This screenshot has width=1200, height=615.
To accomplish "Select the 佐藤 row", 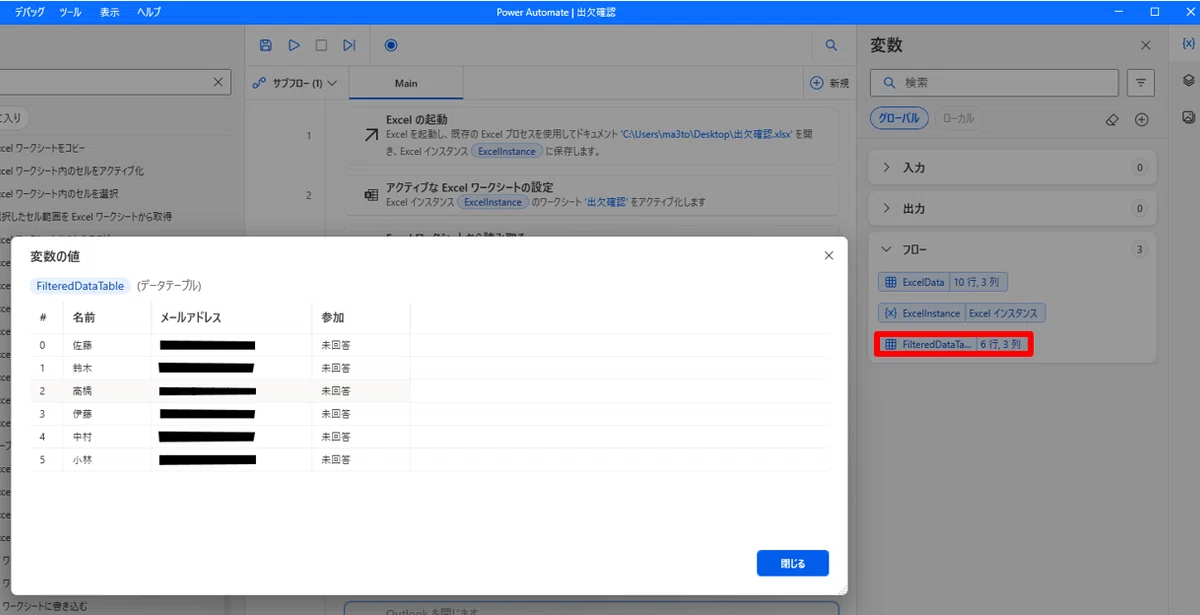I will pos(430,345).
